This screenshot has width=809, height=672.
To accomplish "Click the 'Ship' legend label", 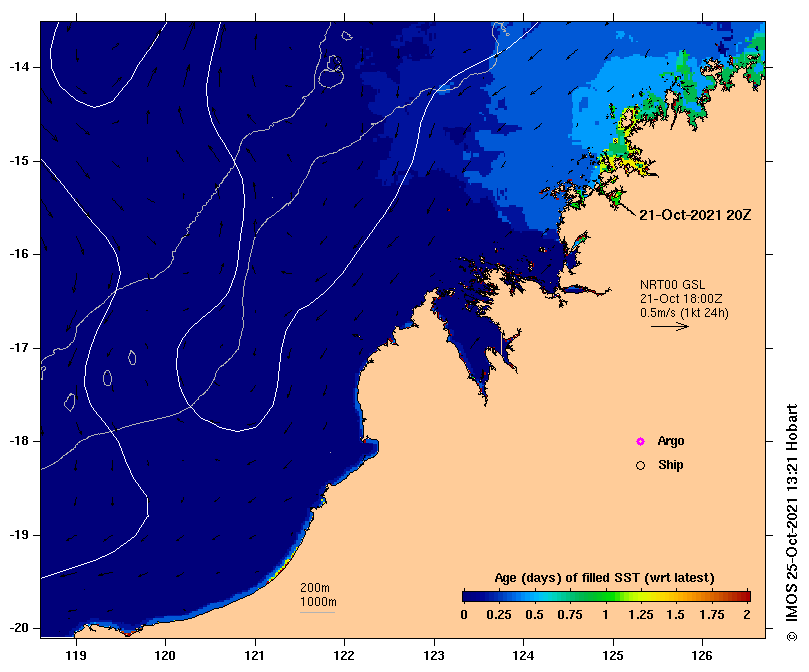I will (x=671, y=465).
